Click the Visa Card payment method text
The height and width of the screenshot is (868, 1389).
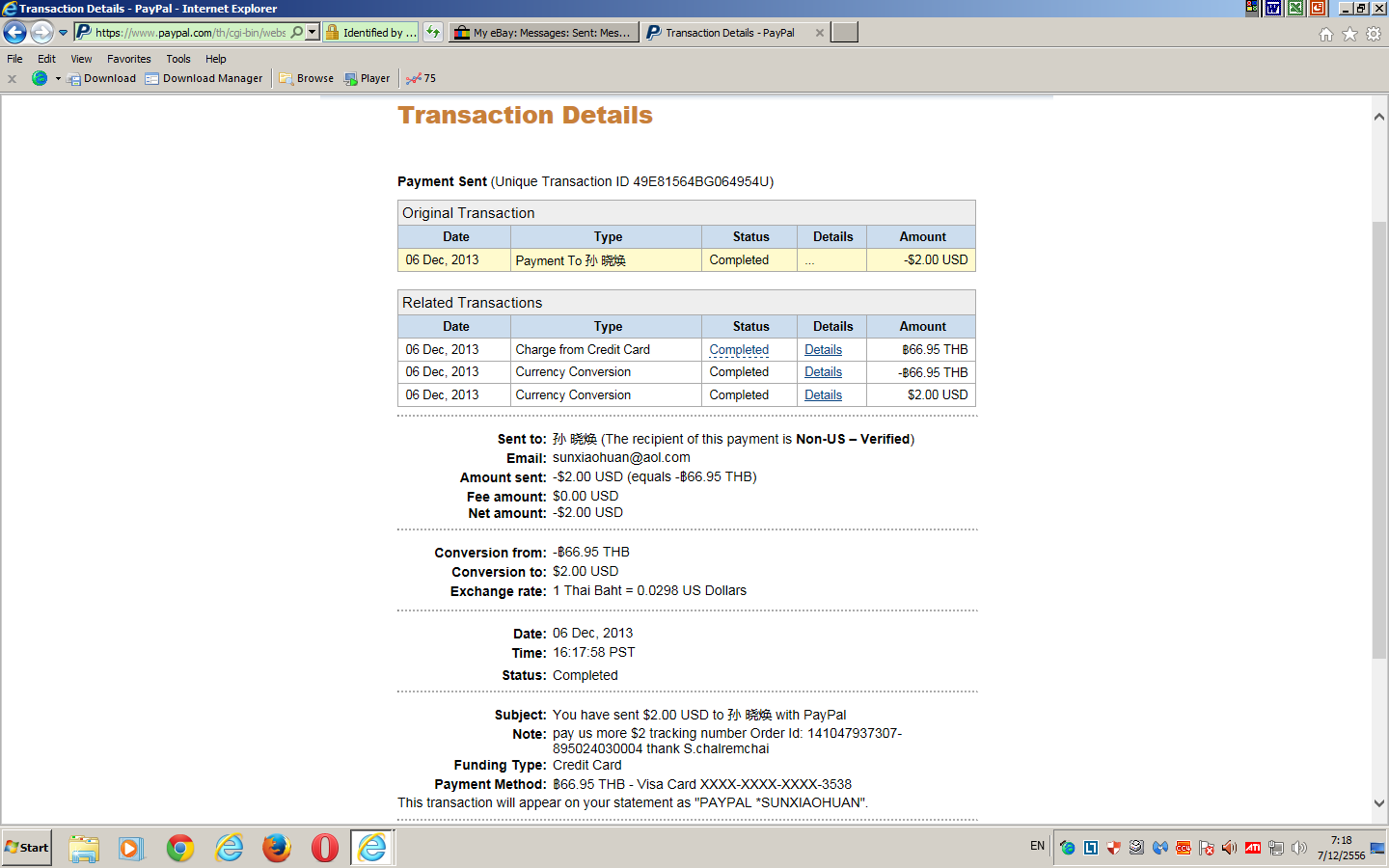pyautogui.click(x=702, y=785)
